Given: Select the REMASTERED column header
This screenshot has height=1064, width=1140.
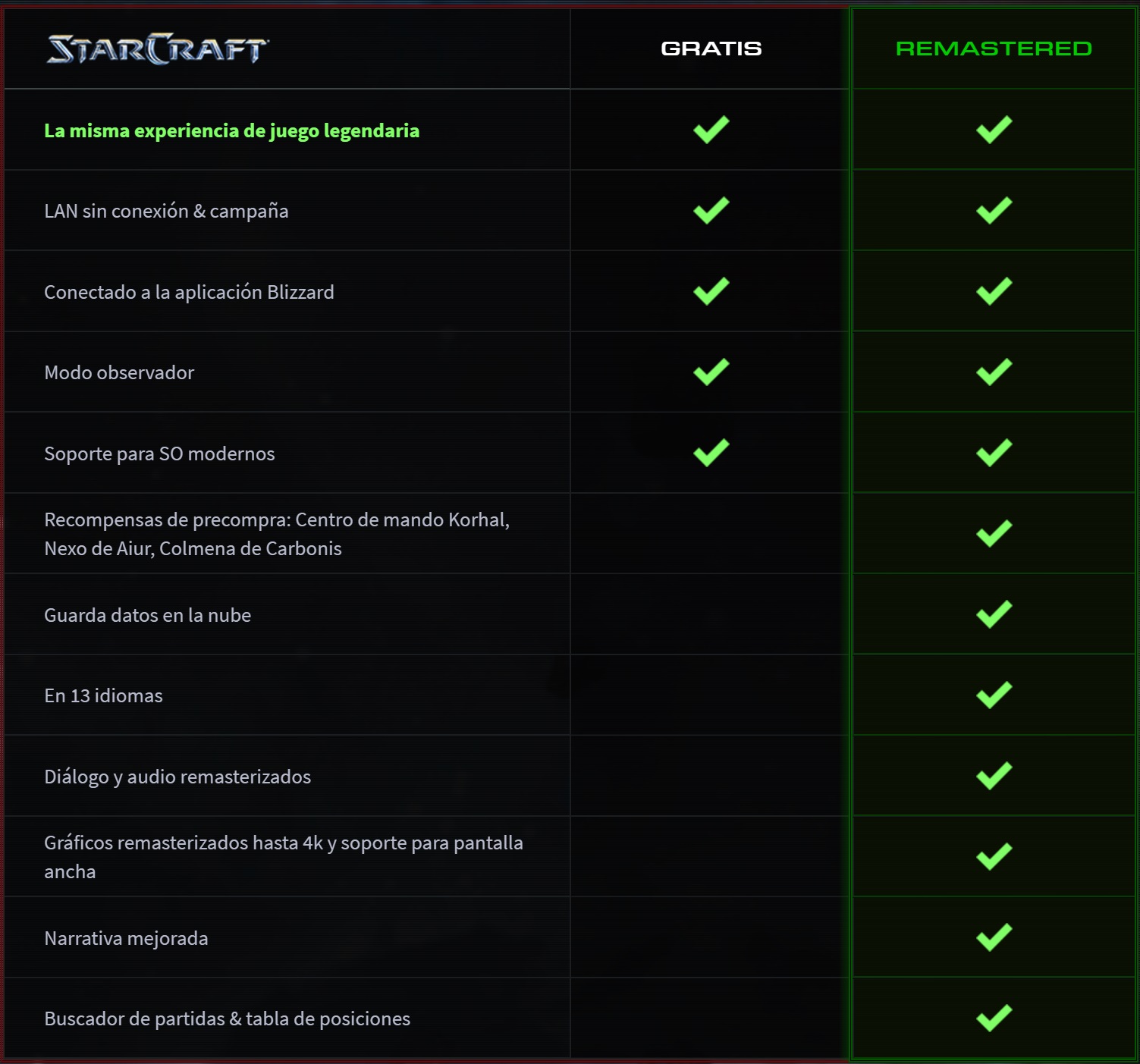Looking at the screenshot, I should point(994,49).
